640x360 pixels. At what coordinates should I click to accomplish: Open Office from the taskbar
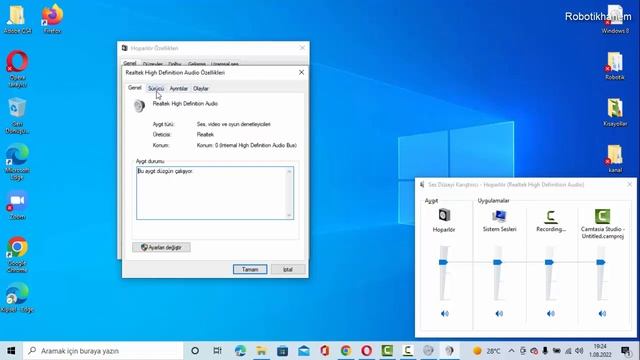(x=325, y=351)
